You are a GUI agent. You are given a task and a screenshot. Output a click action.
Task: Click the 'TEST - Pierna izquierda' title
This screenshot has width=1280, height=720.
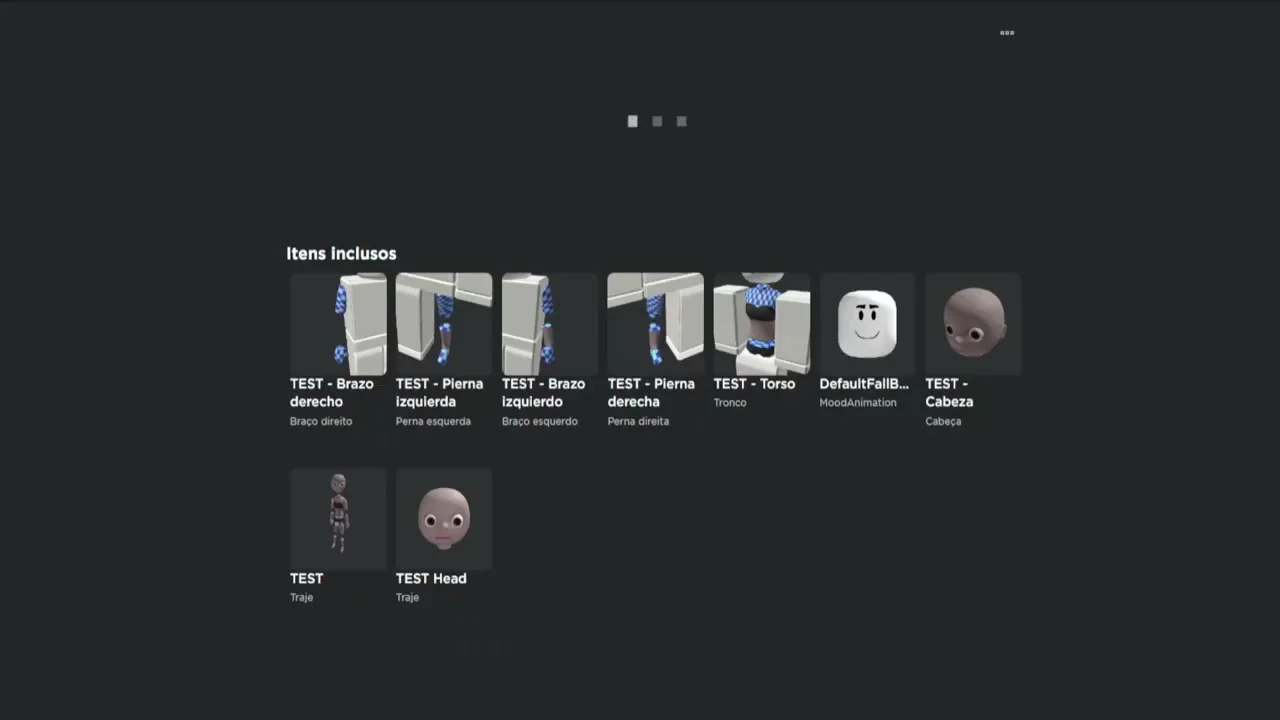[x=439, y=393]
